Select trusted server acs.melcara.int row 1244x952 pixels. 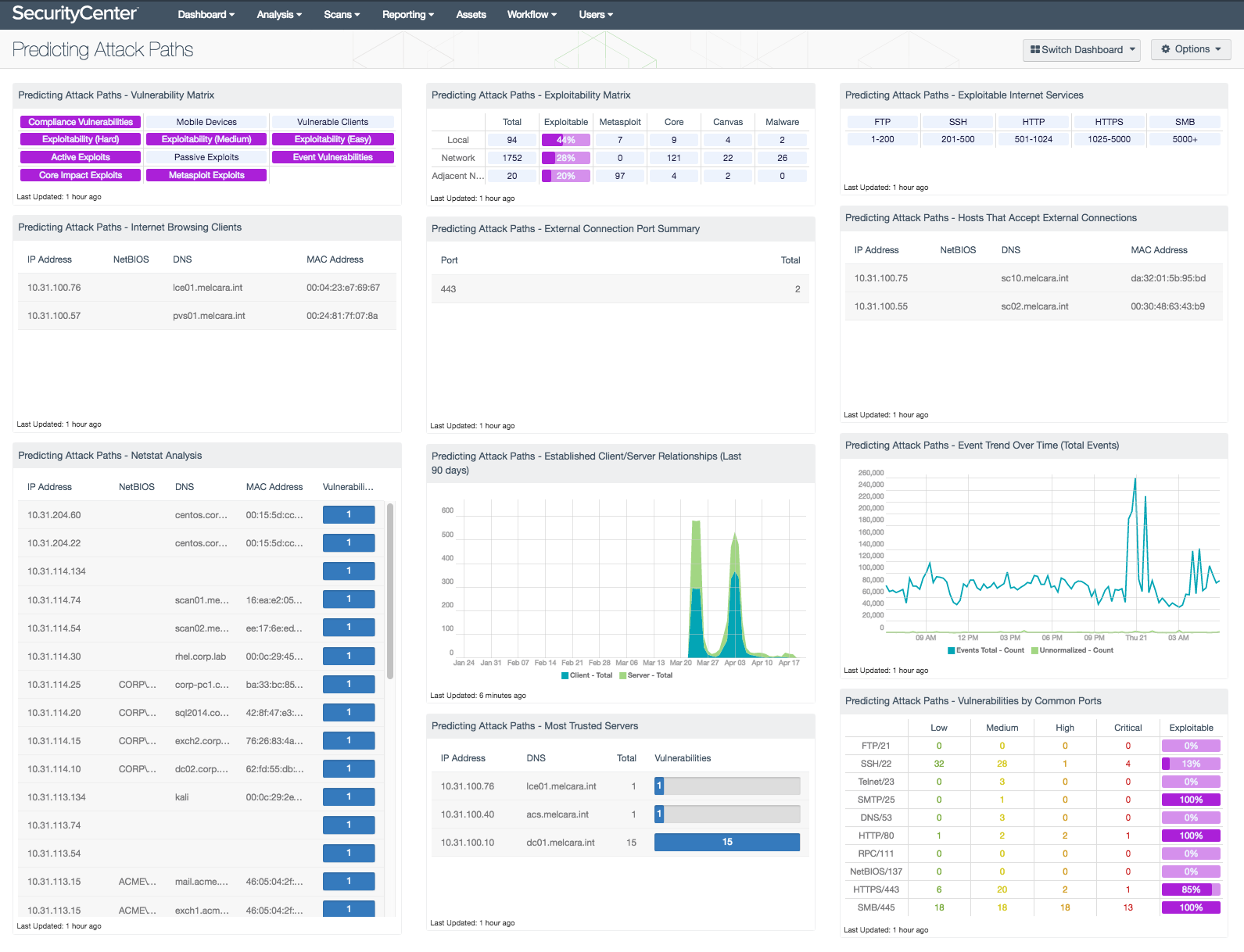(621, 814)
